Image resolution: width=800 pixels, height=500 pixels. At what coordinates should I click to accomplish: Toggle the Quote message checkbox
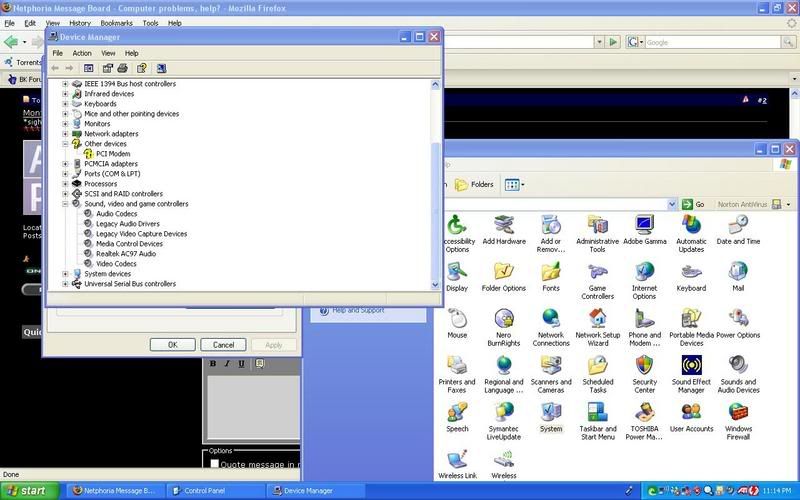[215, 464]
